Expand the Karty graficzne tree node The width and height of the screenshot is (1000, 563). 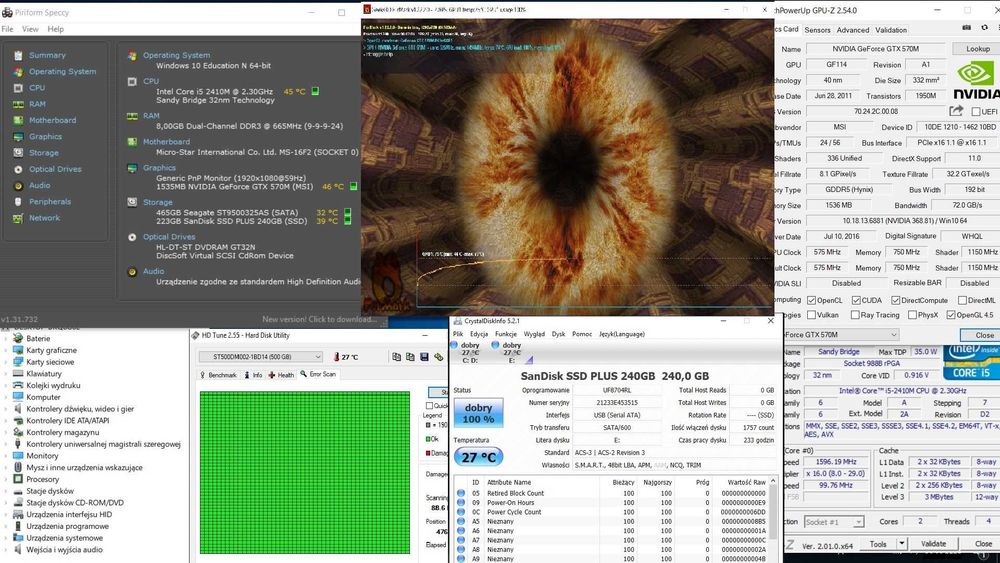6,351
